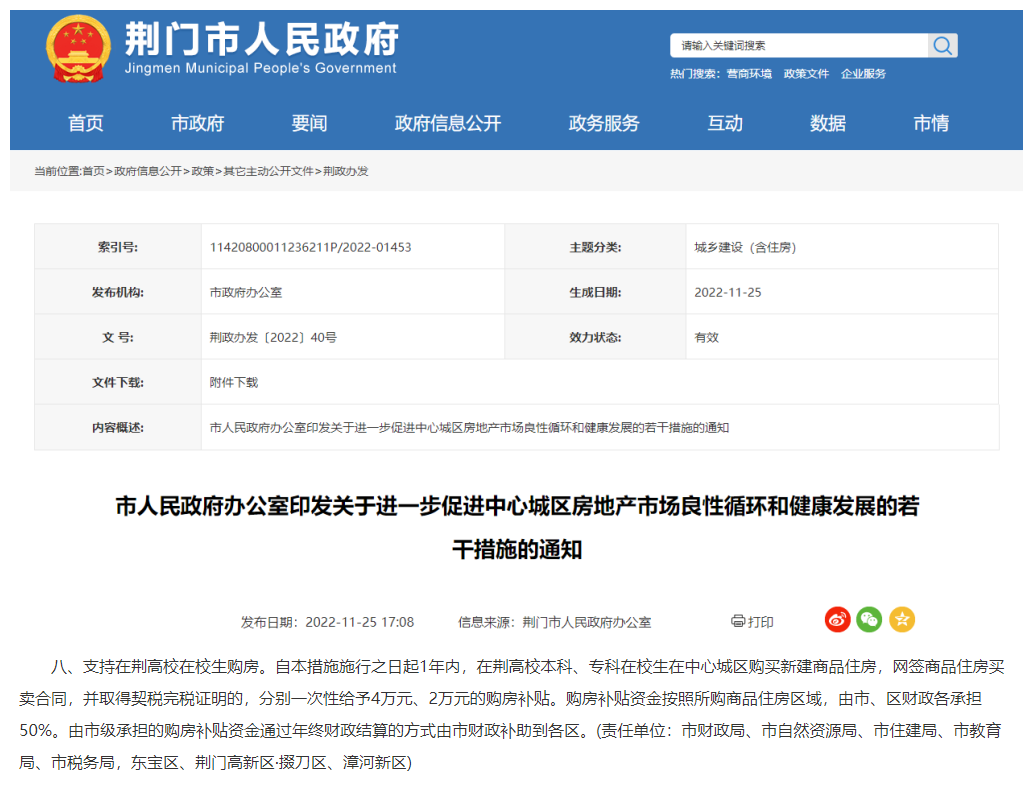Click the yellow QZone star share icon
The image size is (1033, 789).
coord(902,620)
